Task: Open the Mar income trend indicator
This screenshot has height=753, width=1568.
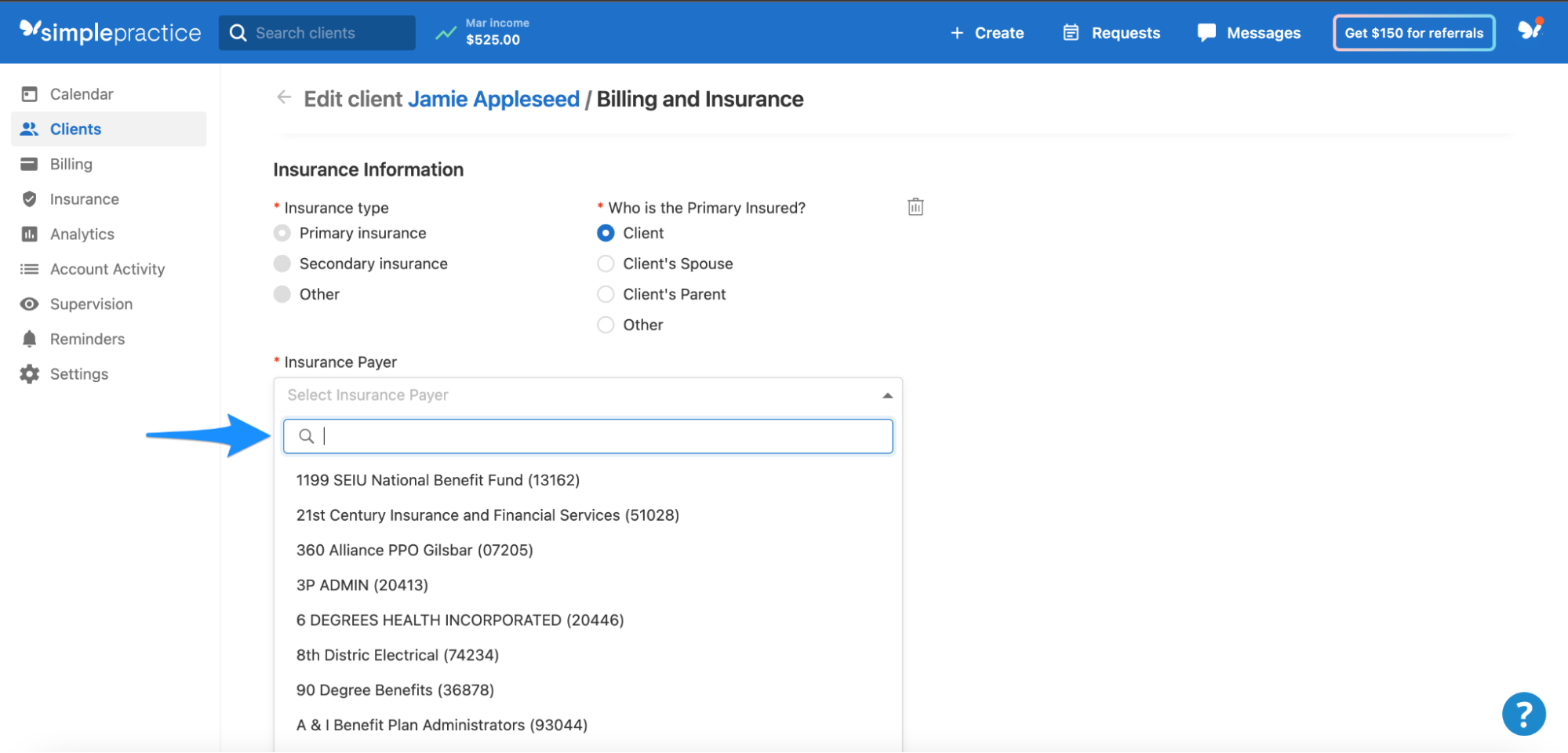Action: (x=445, y=32)
